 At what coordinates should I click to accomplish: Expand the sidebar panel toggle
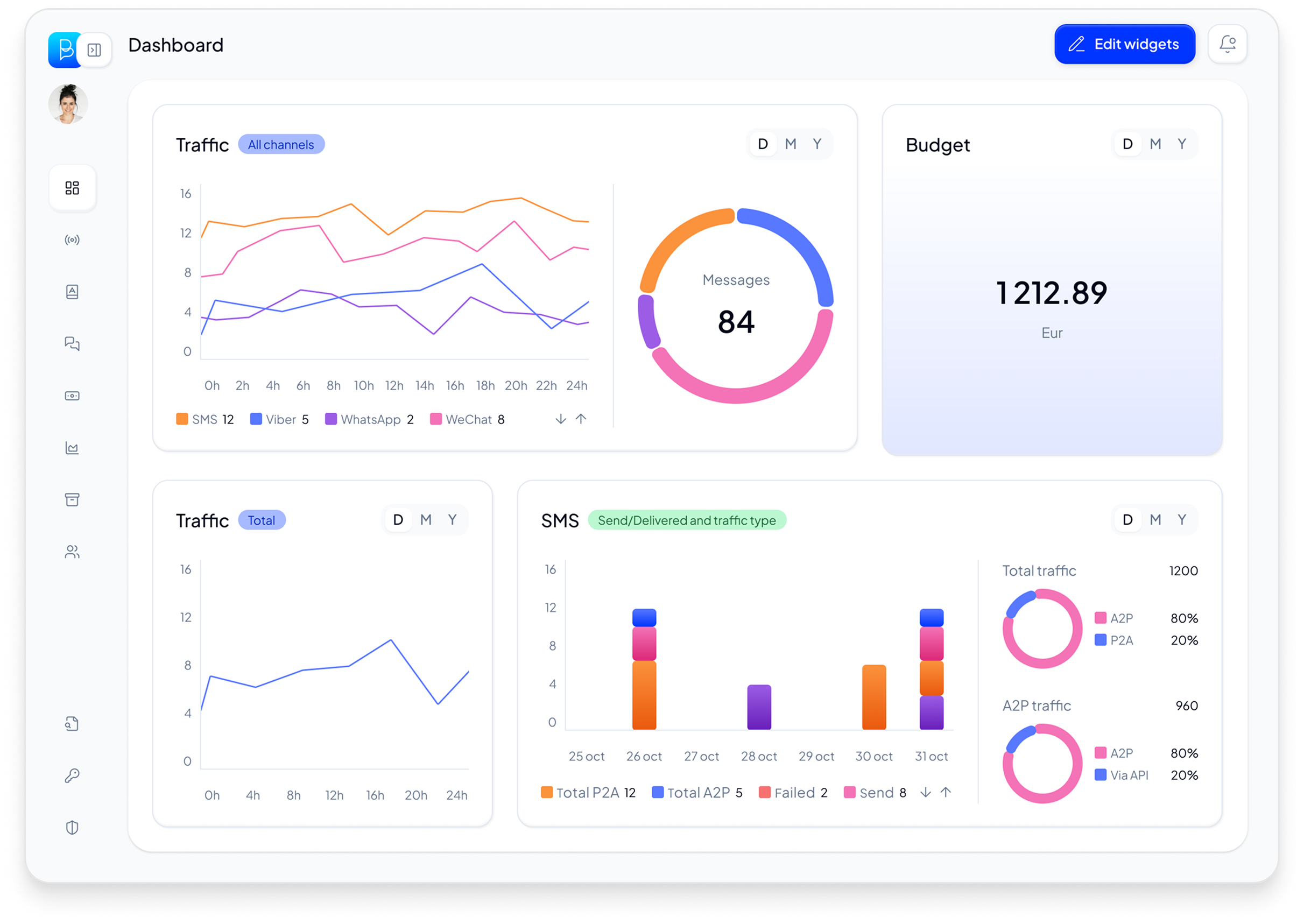(94, 50)
